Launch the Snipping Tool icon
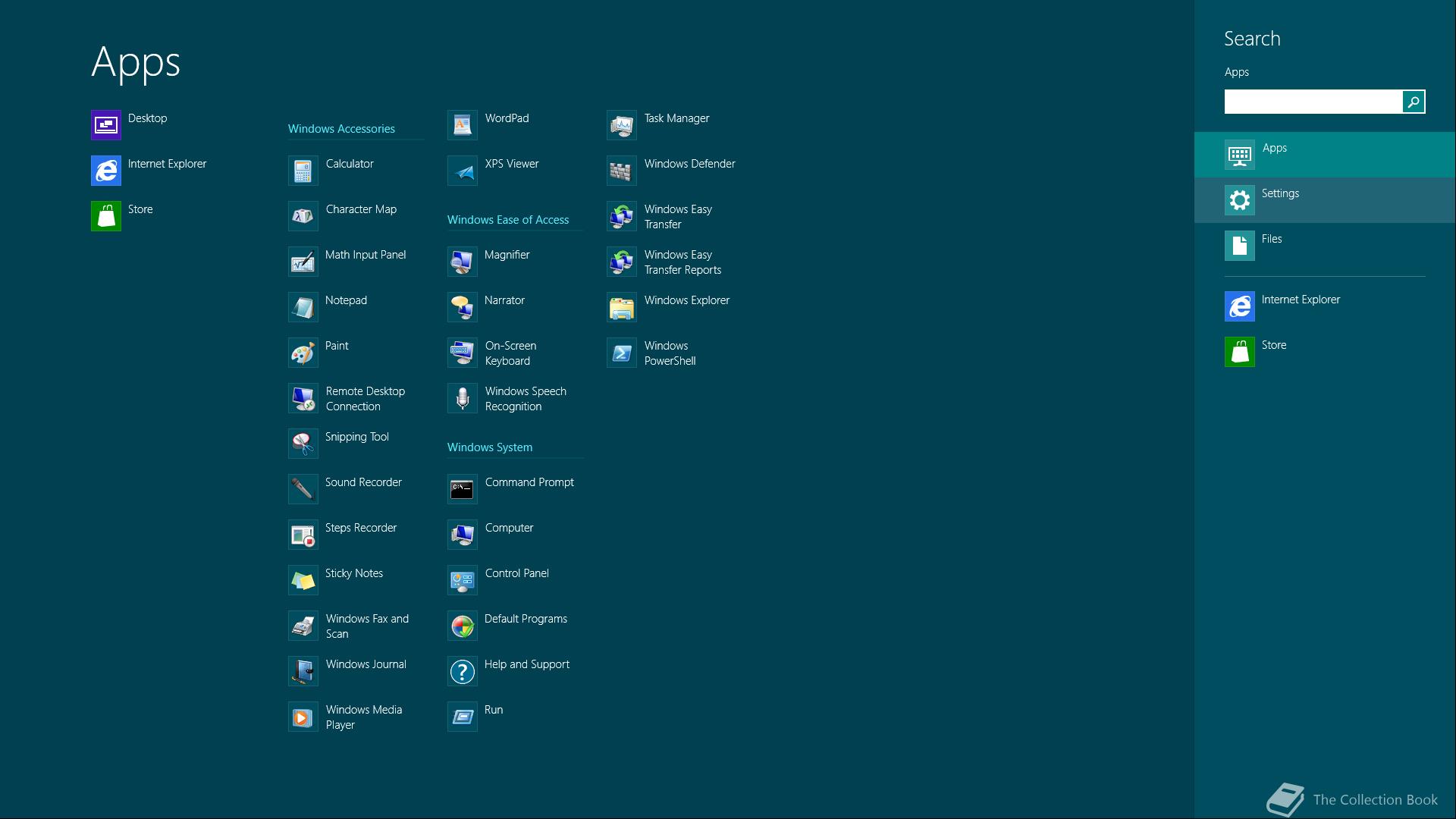Screen dimensions: 1456x819 [x=303, y=444]
